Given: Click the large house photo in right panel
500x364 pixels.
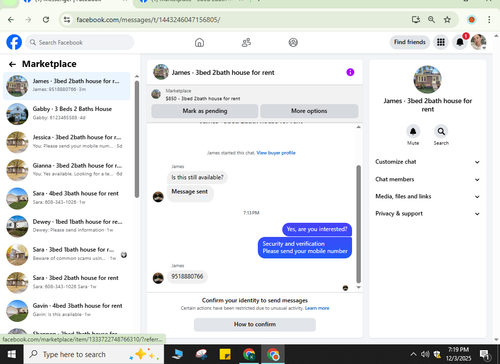Looking at the screenshot, I should coord(427,79).
